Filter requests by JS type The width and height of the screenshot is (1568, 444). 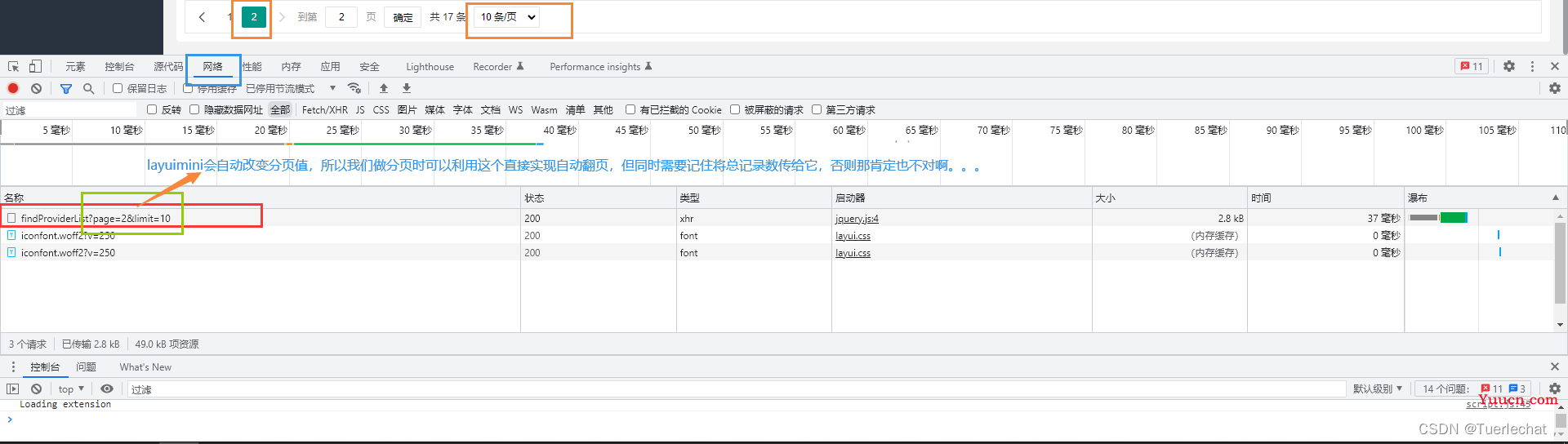[360, 109]
